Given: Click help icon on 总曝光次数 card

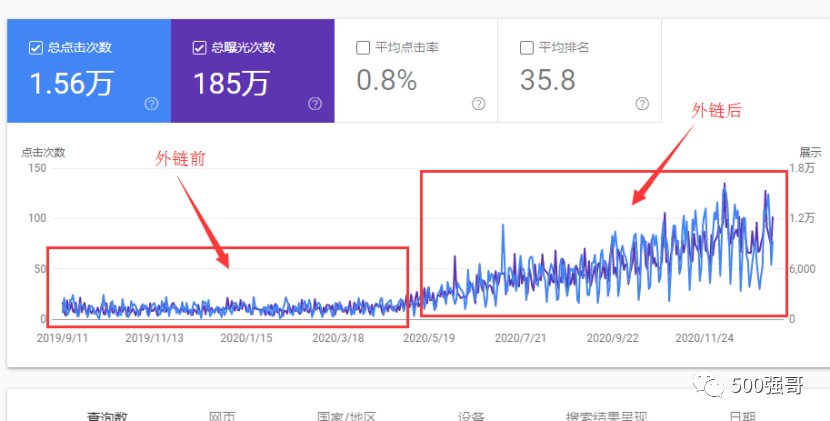Looking at the screenshot, I should click(x=315, y=103).
